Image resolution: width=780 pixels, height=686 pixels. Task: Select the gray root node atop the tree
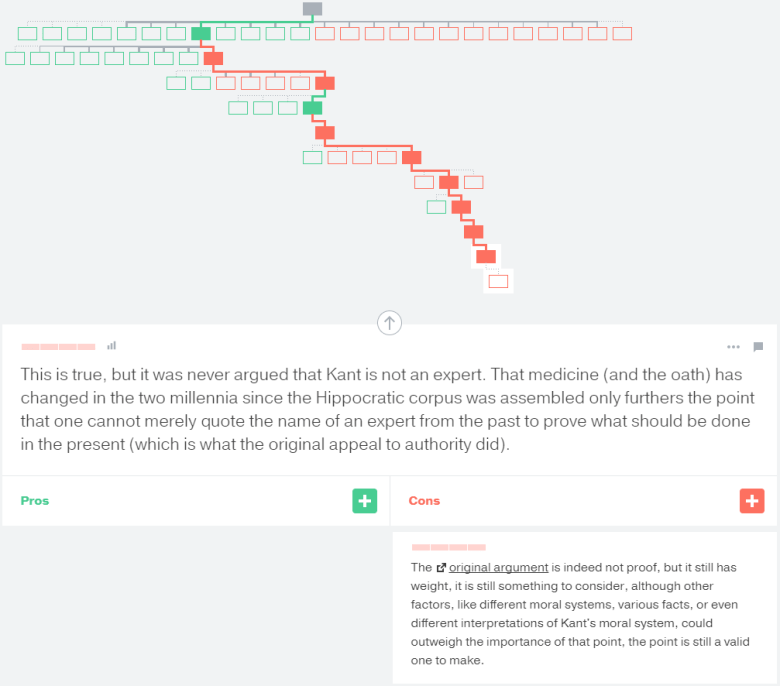[x=312, y=9]
